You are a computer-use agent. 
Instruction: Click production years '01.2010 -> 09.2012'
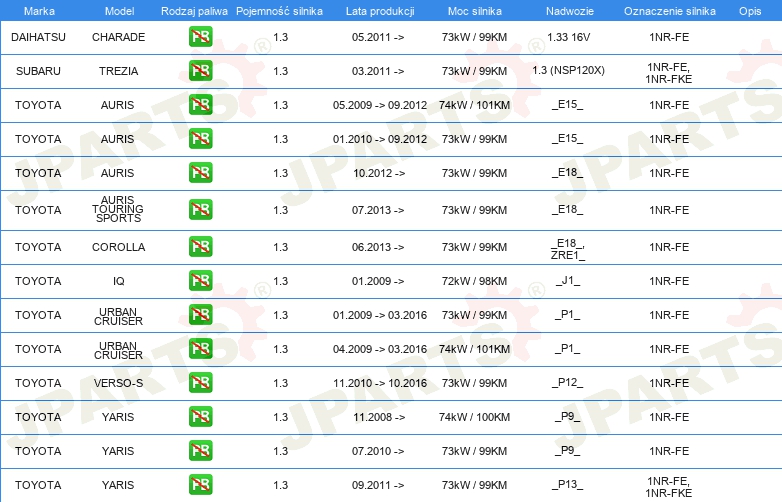coord(380,139)
